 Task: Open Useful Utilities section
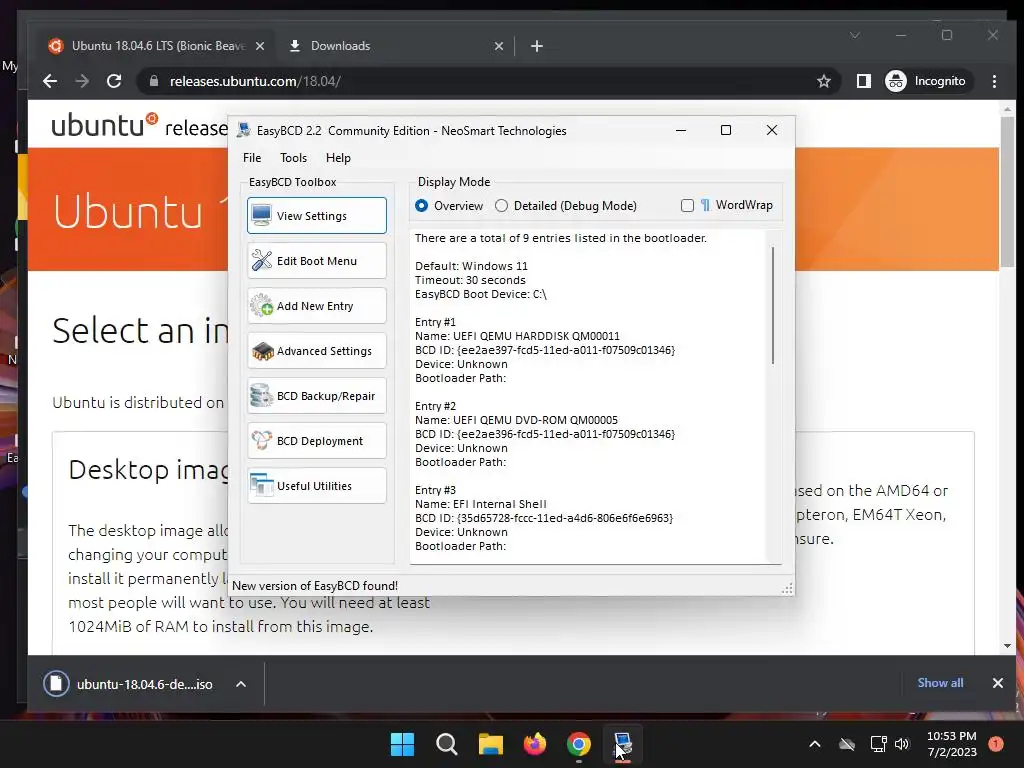pos(317,486)
